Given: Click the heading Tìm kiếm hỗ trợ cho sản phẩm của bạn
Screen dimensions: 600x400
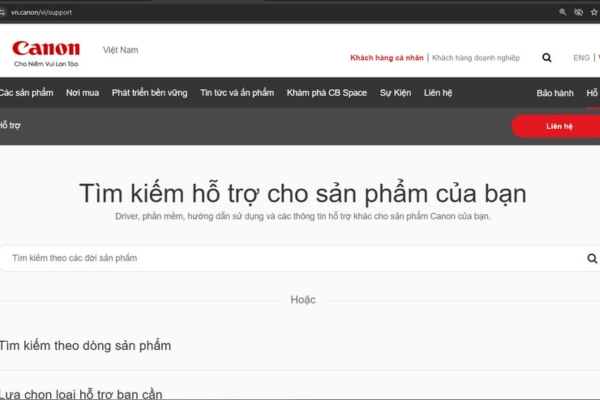Looking at the screenshot, I should [303, 193].
